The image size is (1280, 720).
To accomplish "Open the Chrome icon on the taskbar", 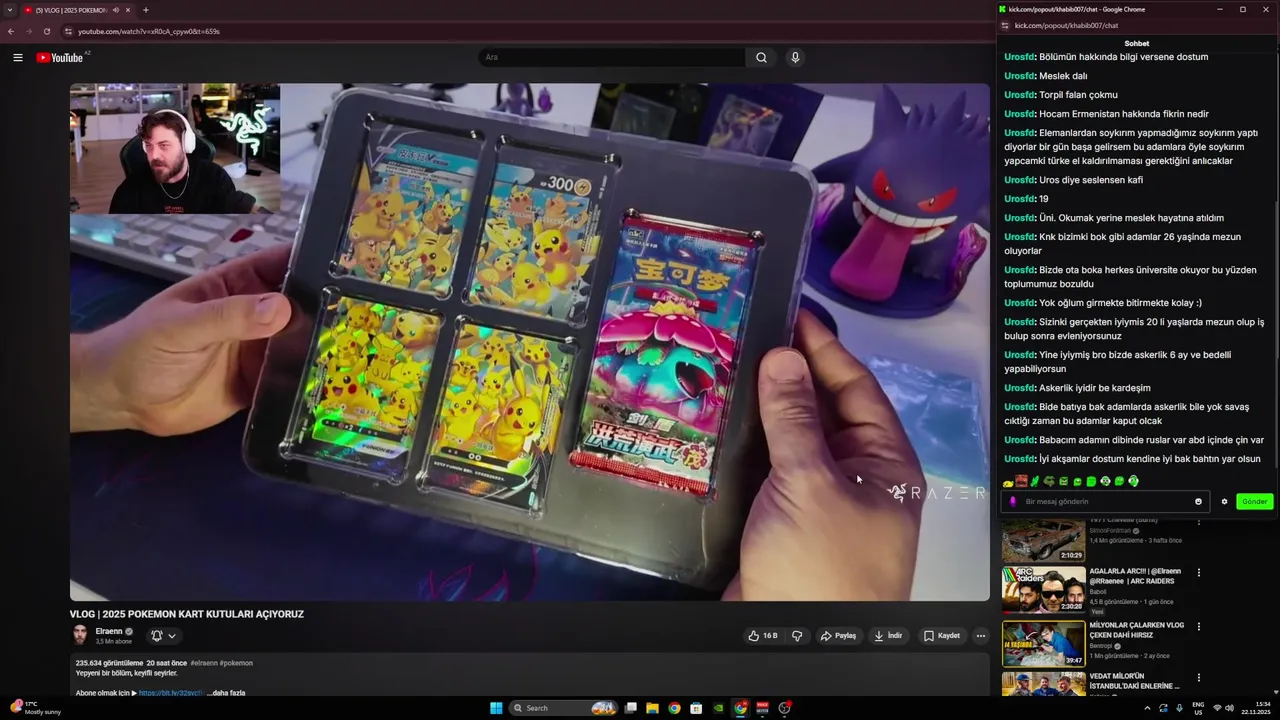I will coord(674,708).
